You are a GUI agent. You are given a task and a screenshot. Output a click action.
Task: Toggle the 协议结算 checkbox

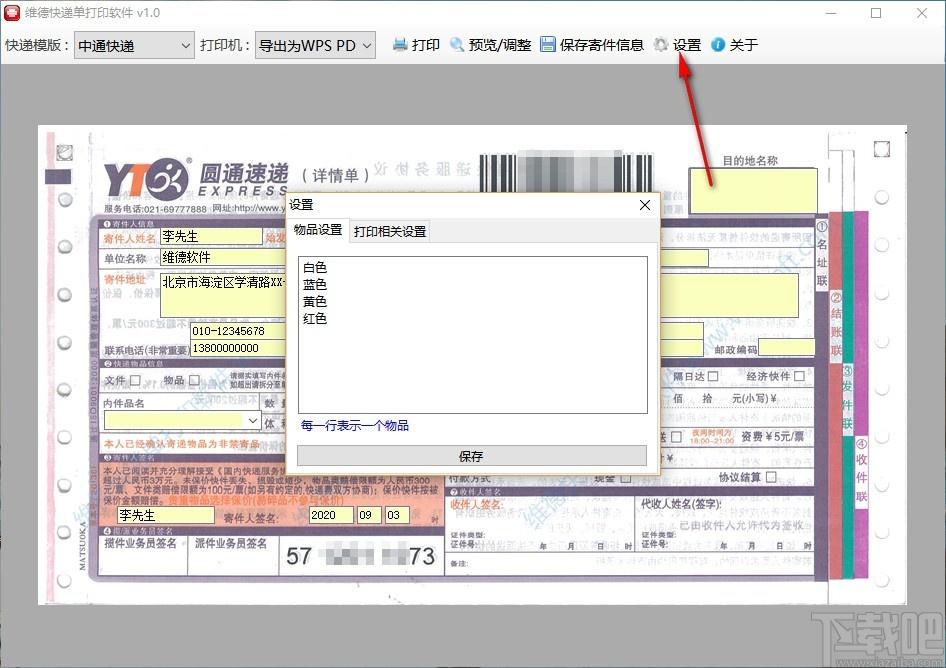tap(771, 477)
